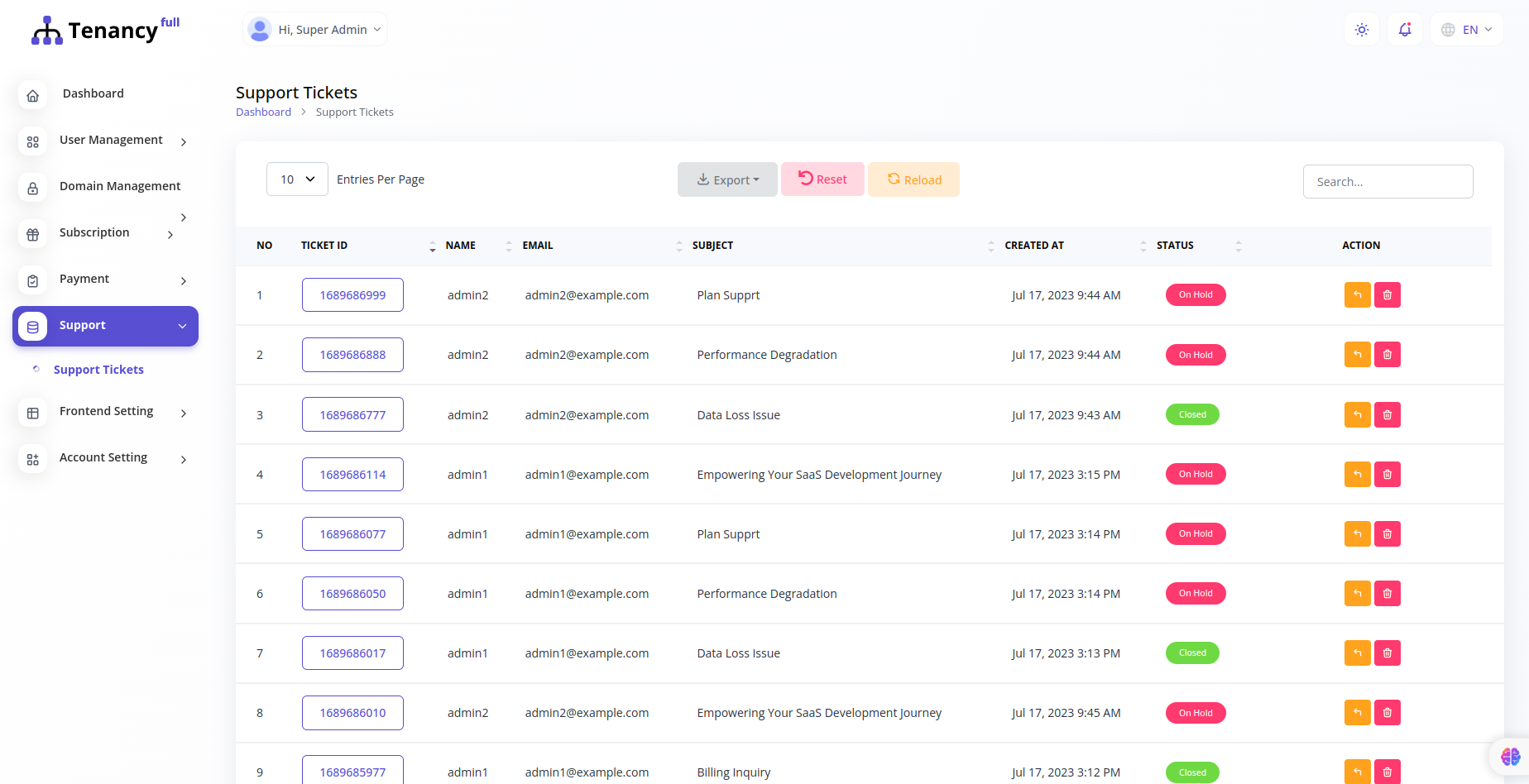The width and height of the screenshot is (1529, 784).
Task: Open the notifications bell icon
Action: click(1404, 30)
